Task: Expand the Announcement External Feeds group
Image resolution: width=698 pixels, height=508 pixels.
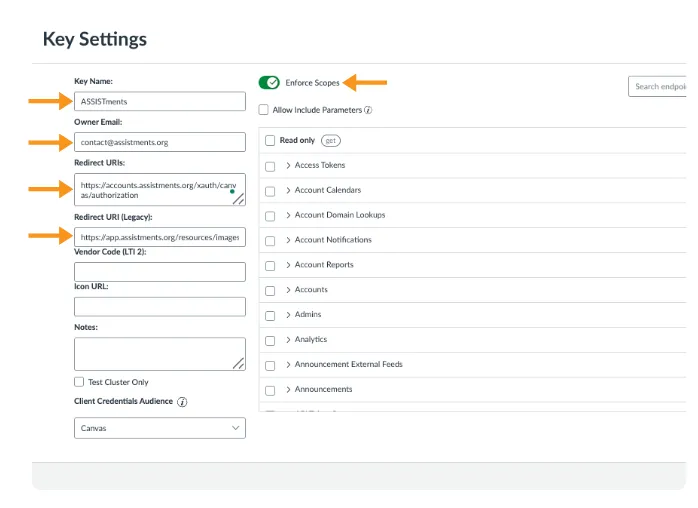Action: tap(288, 365)
